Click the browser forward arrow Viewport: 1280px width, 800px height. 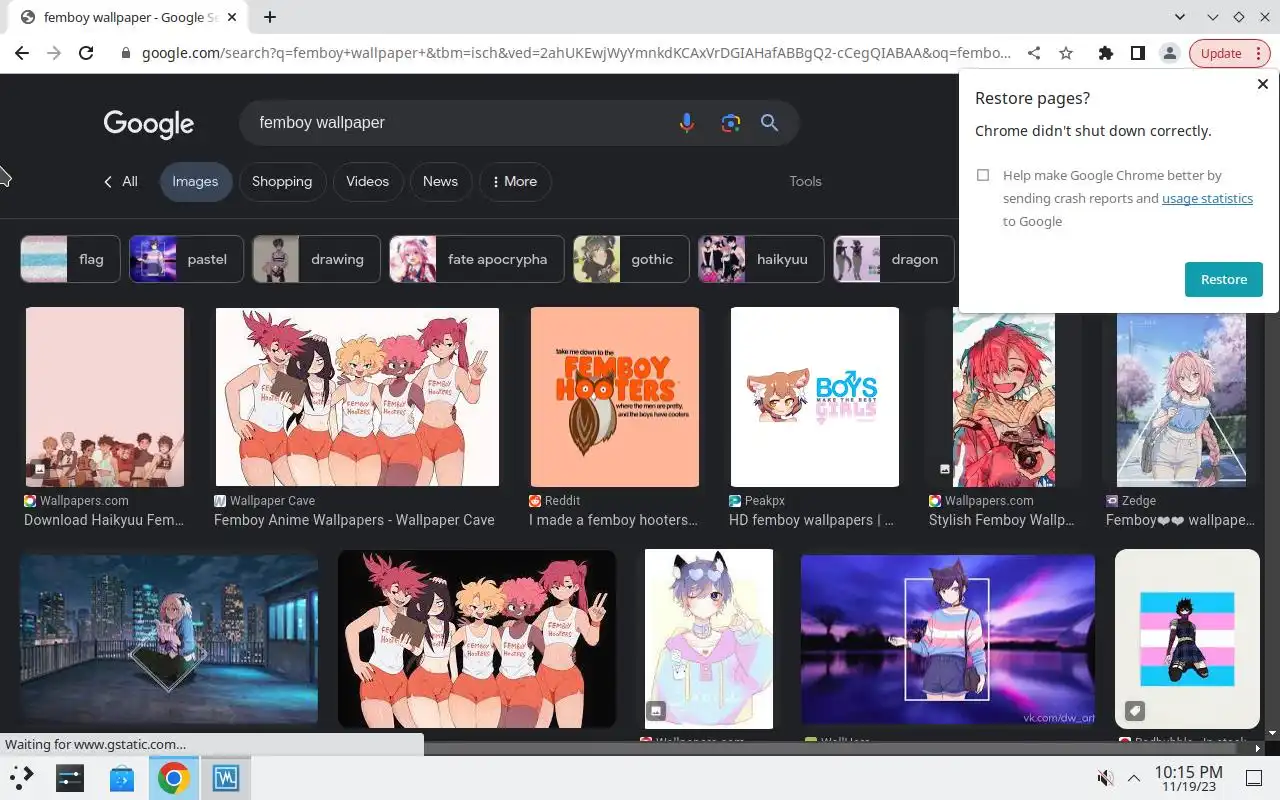click(x=54, y=53)
